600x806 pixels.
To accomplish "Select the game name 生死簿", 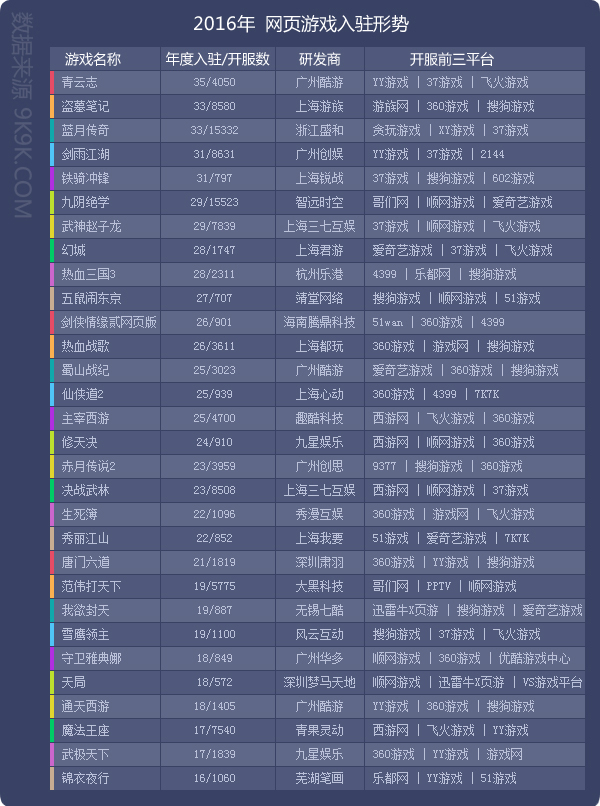I will [79, 514].
